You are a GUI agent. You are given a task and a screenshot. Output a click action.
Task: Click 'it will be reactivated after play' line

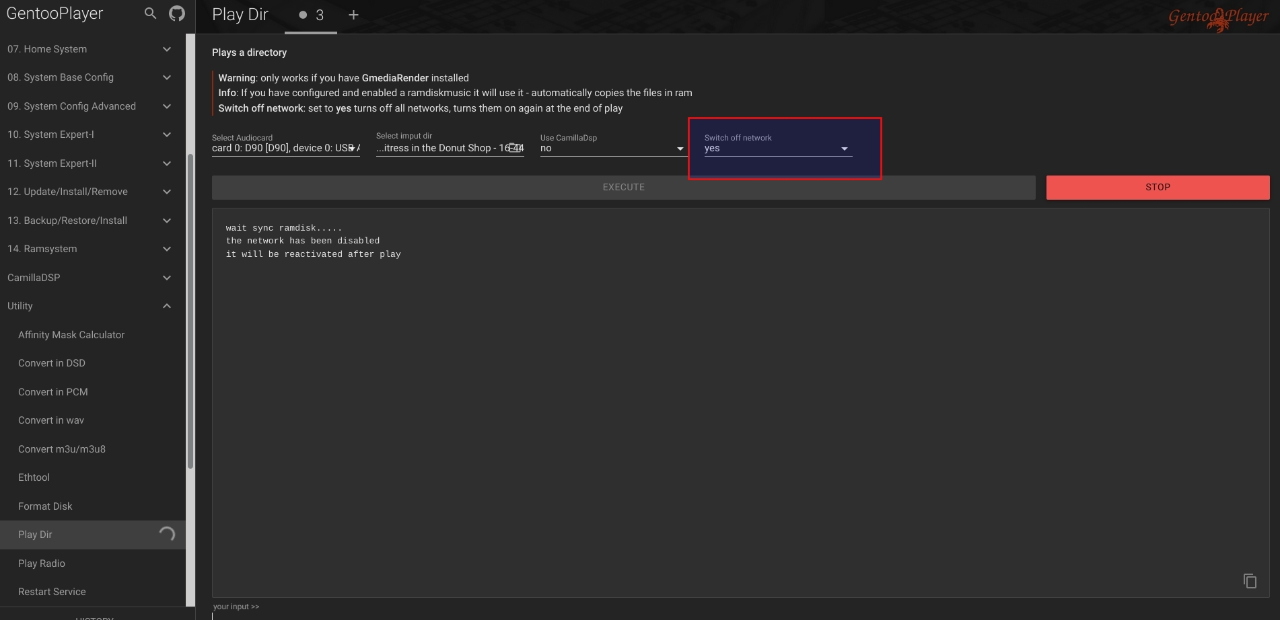tap(314, 254)
